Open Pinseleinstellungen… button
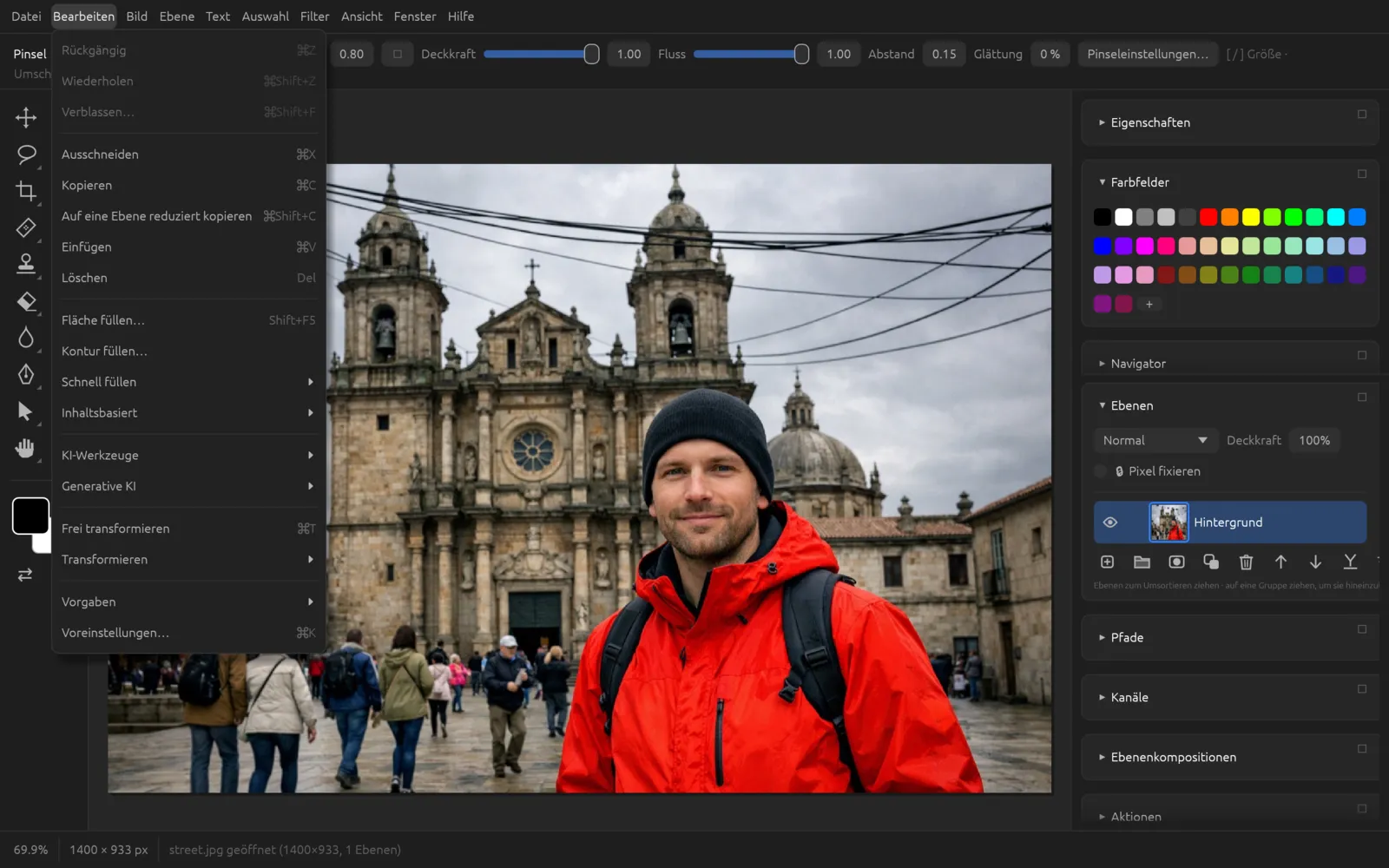1389x868 pixels. (1147, 54)
